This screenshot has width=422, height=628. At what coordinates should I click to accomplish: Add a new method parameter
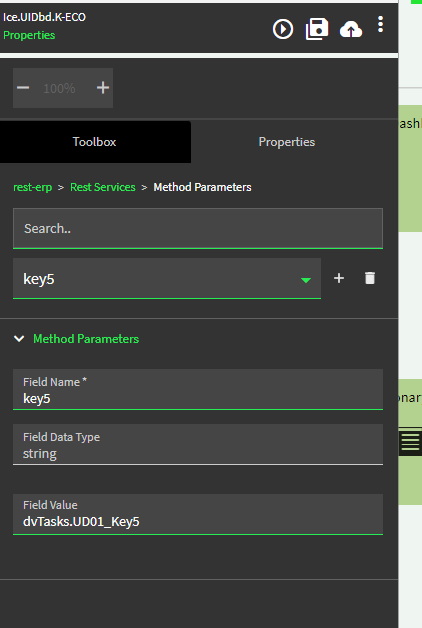pos(339,278)
